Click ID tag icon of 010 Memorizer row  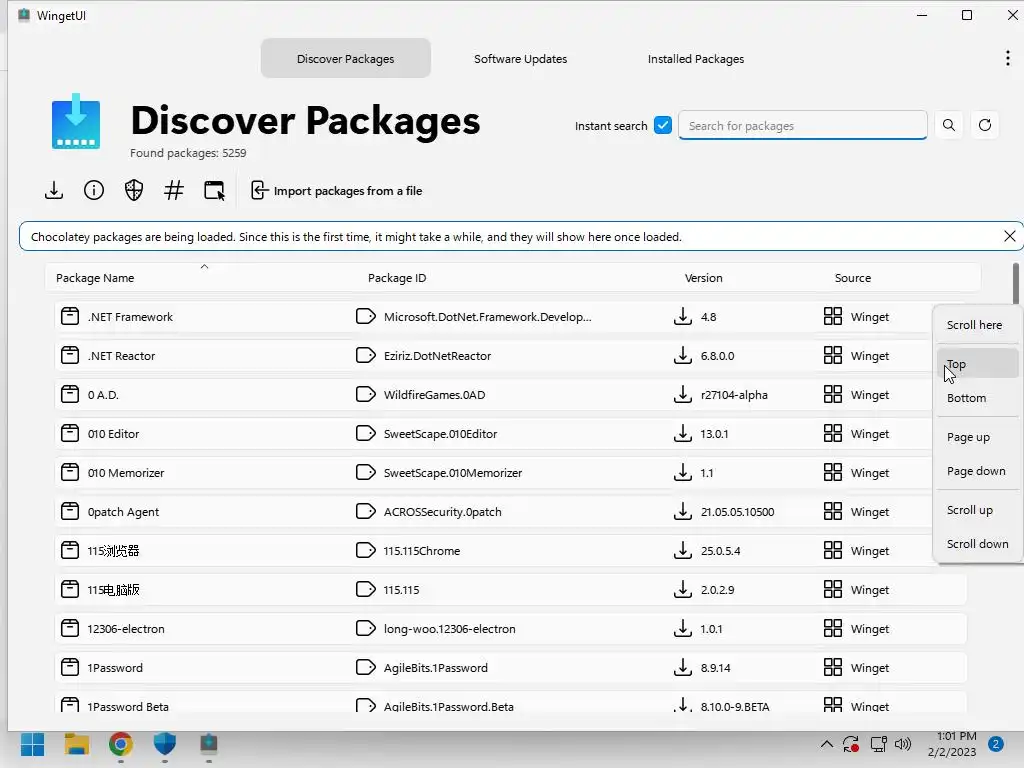(366, 472)
